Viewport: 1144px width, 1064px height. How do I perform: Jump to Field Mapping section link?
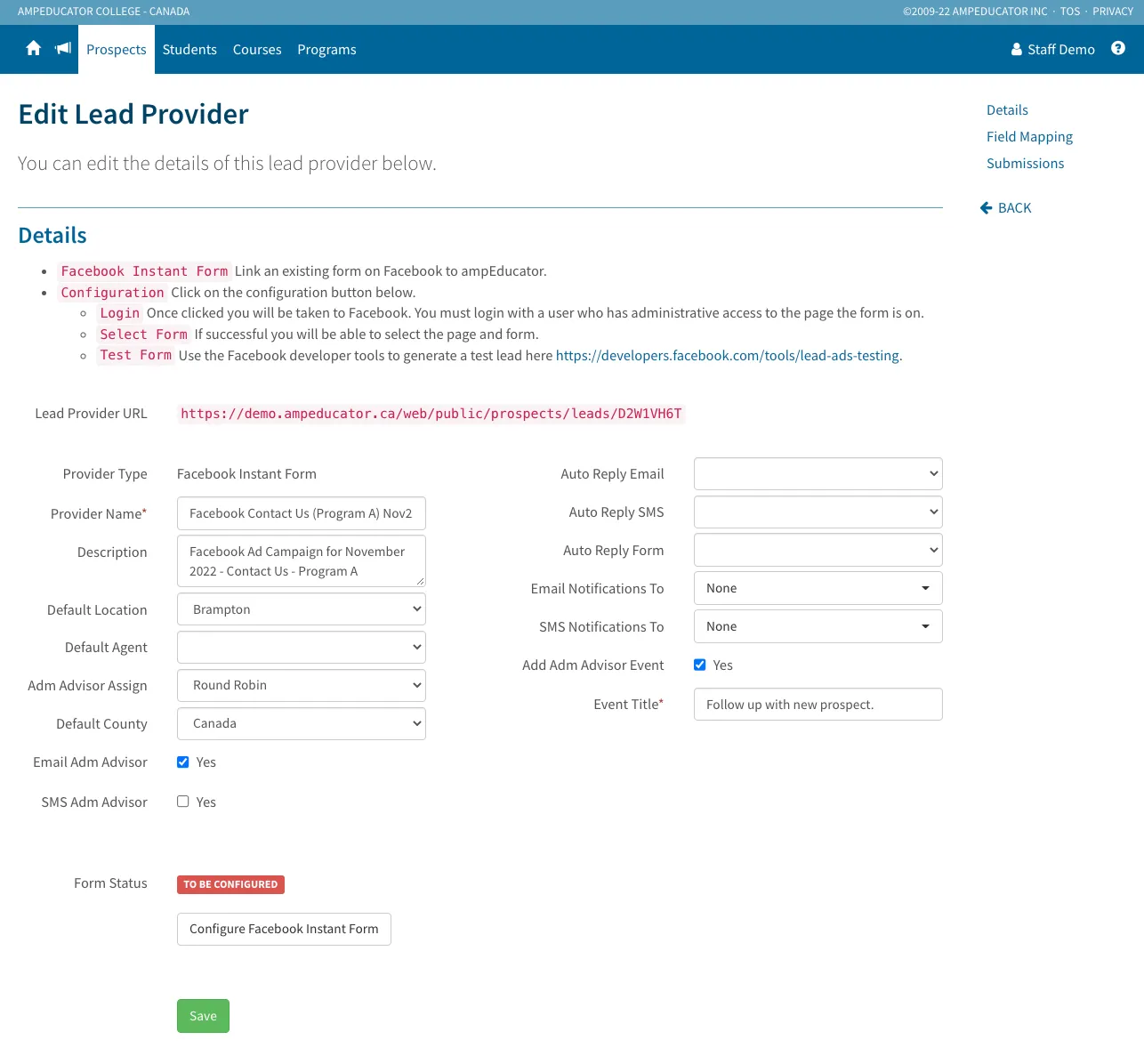click(x=1029, y=137)
